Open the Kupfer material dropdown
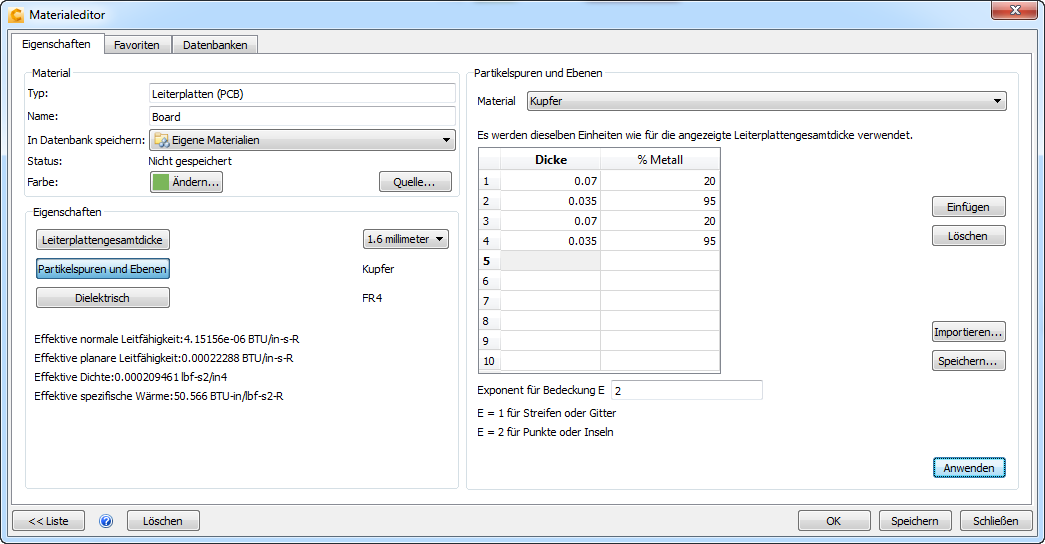Viewport: 1045px width, 544px height. 766,101
